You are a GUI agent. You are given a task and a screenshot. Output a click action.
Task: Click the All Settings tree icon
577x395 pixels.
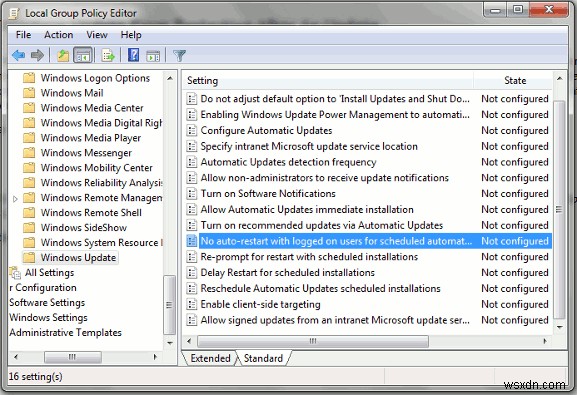[15, 272]
